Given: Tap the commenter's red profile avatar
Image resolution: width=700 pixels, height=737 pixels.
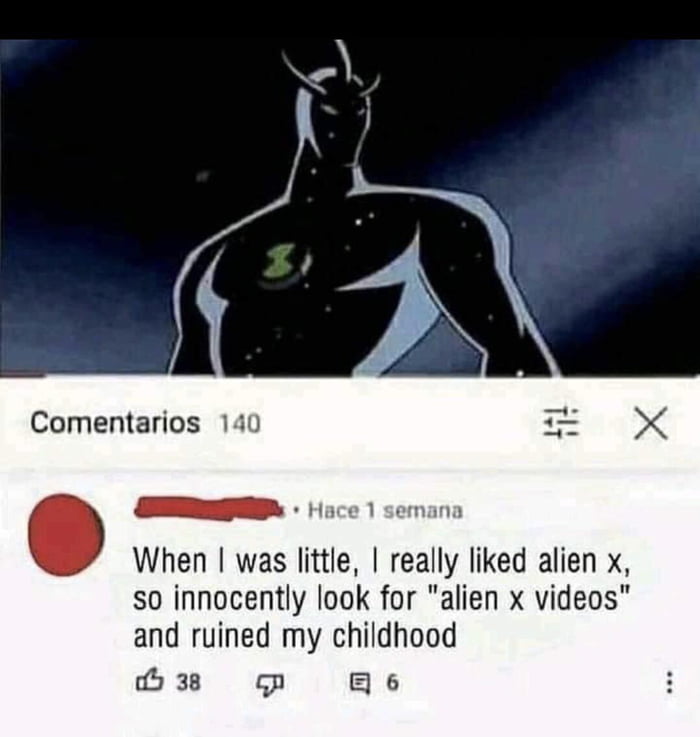Looking at the screenshot, I should click(66, 534).
